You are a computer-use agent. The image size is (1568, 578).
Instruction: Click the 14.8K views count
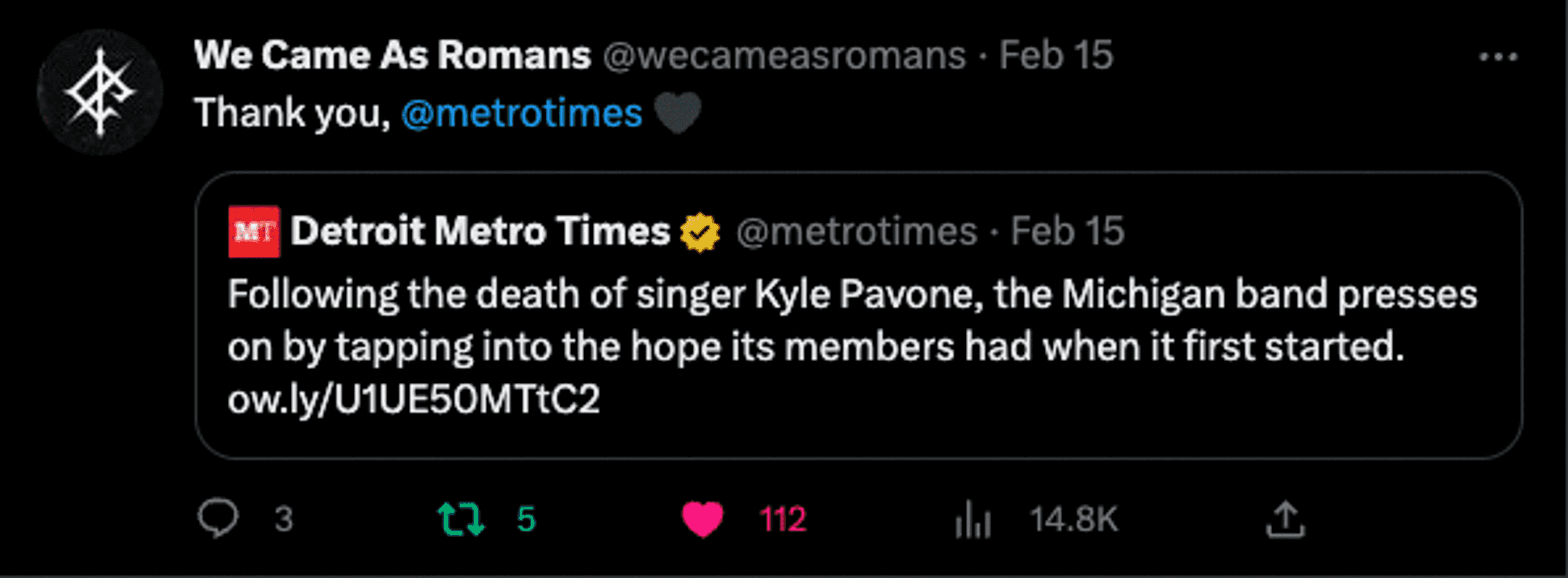click(x=1074, y=520)
